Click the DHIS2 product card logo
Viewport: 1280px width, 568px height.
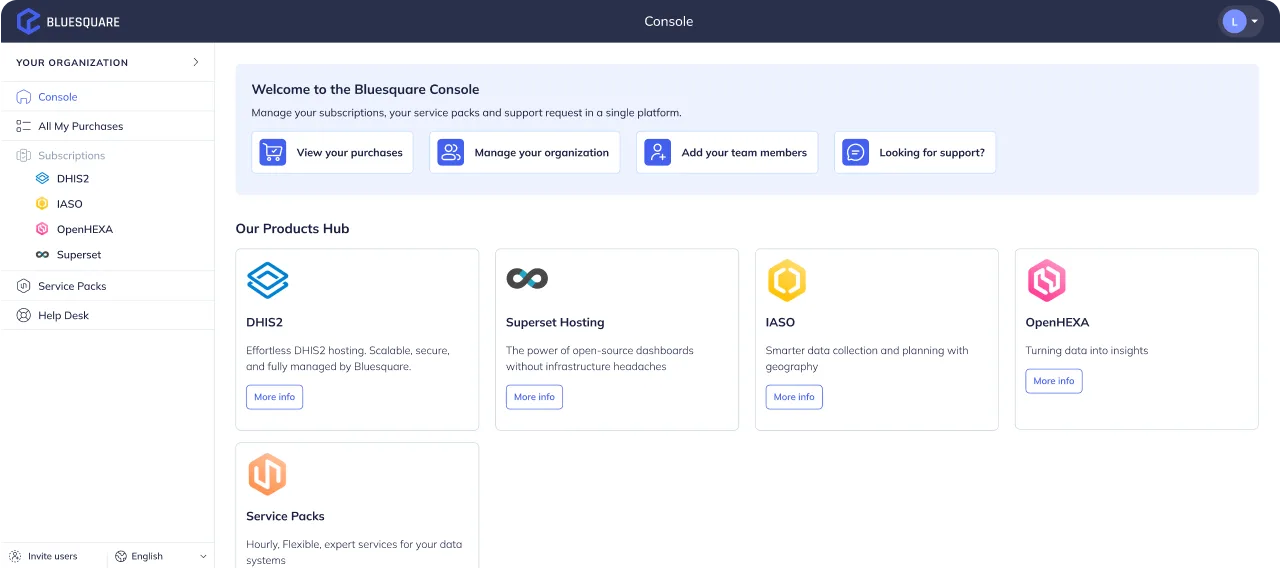(268, 280)
